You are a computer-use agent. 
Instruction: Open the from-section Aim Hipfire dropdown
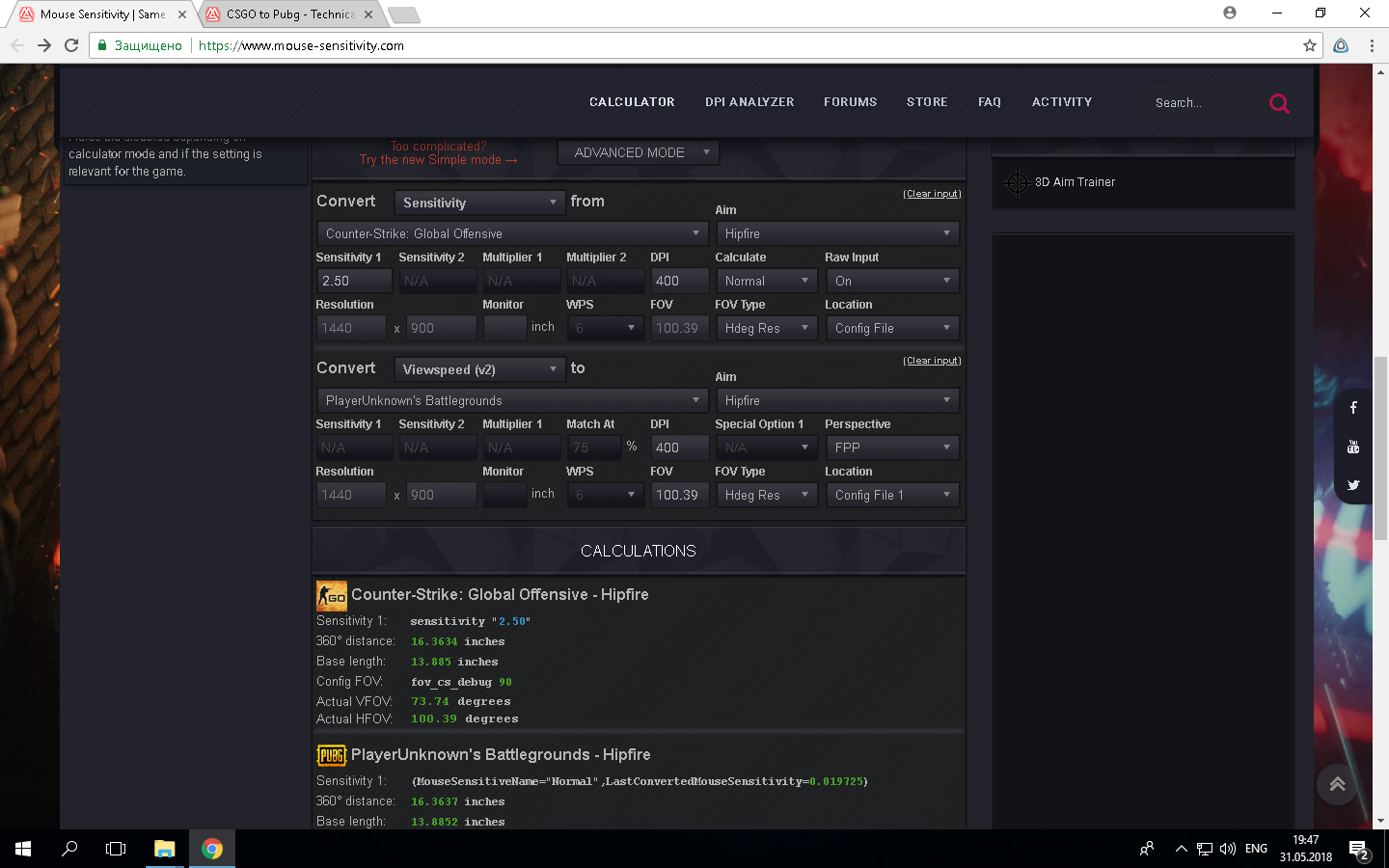pos(837,233)
